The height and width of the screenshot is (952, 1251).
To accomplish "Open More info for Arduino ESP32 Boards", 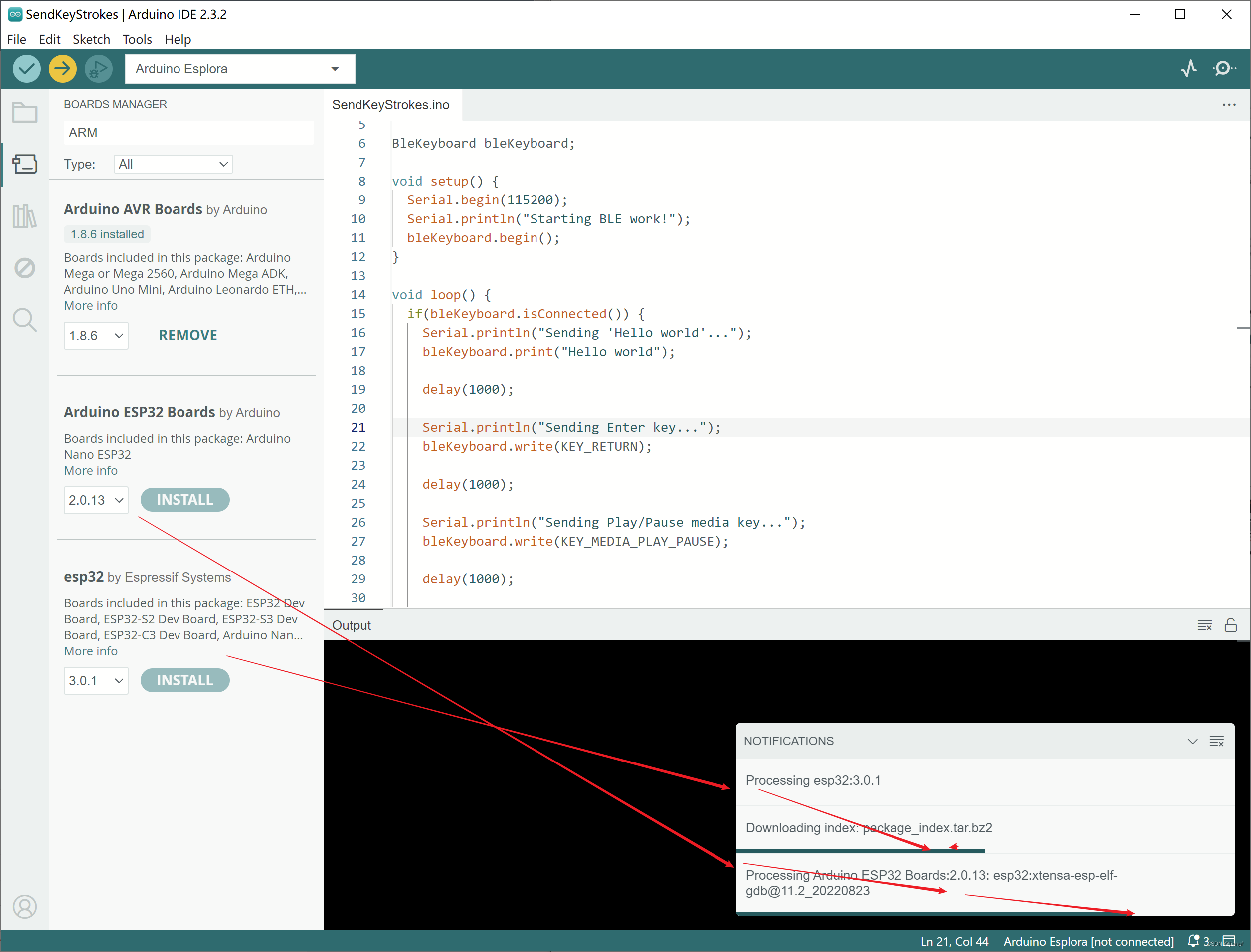I will (91, 470).
